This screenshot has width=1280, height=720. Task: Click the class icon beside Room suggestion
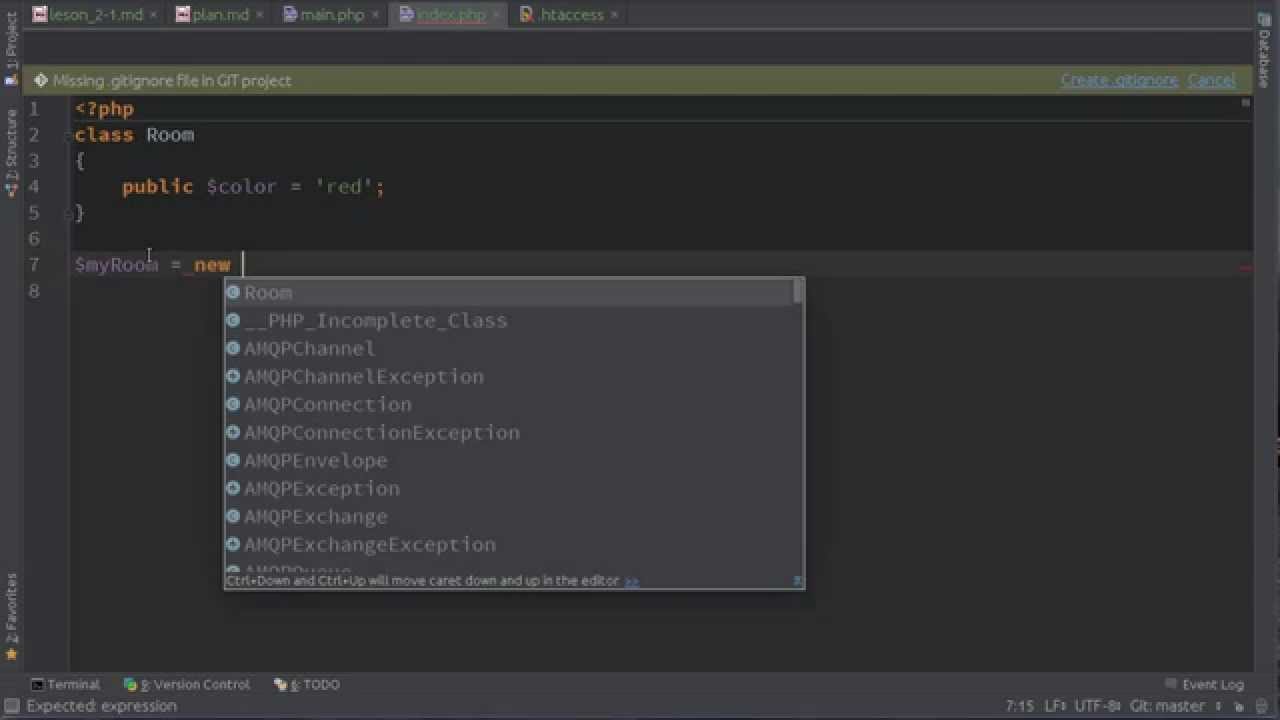[x=233, y=292]
